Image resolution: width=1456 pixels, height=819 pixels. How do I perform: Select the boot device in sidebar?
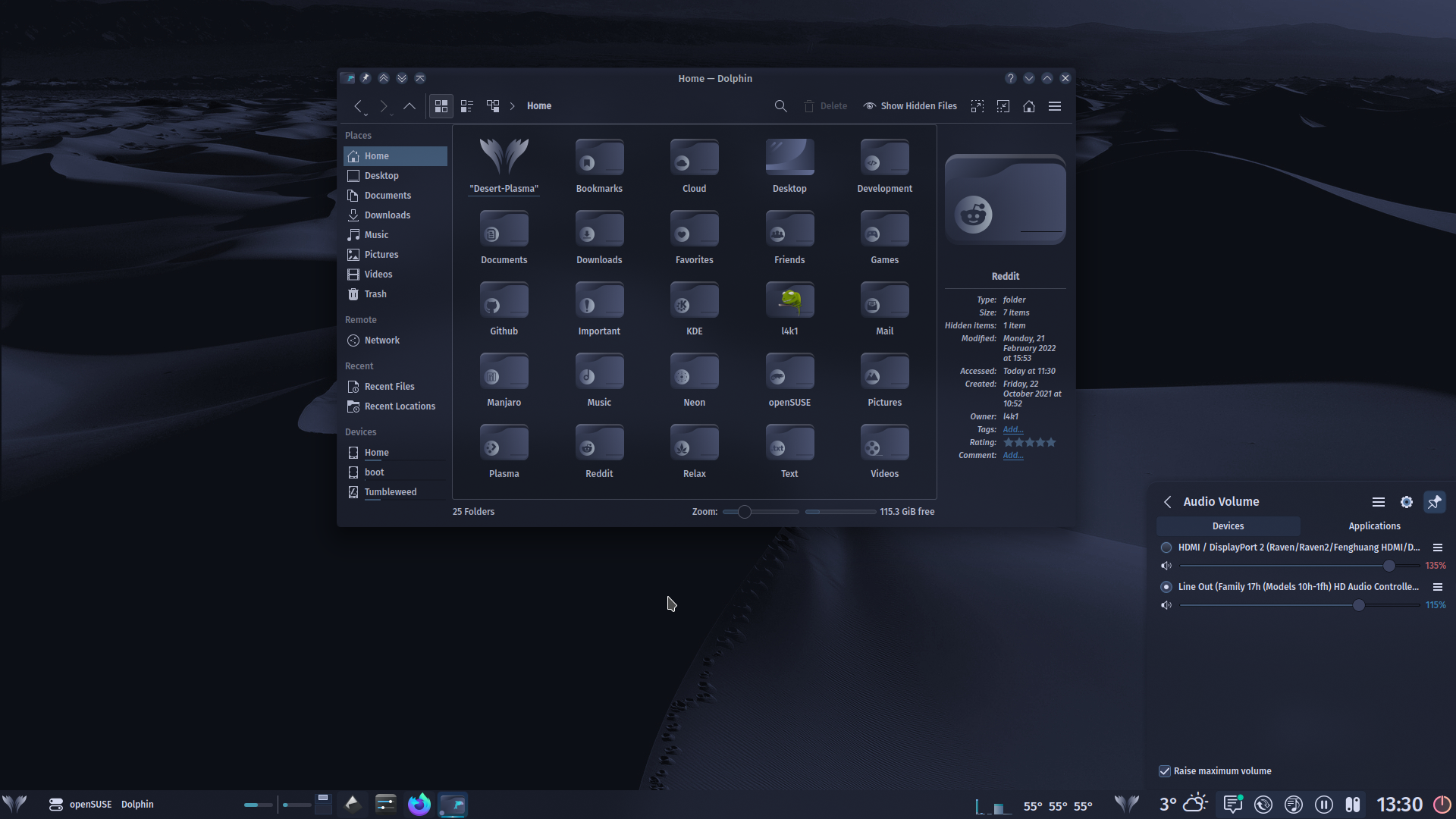click(395, 472)
